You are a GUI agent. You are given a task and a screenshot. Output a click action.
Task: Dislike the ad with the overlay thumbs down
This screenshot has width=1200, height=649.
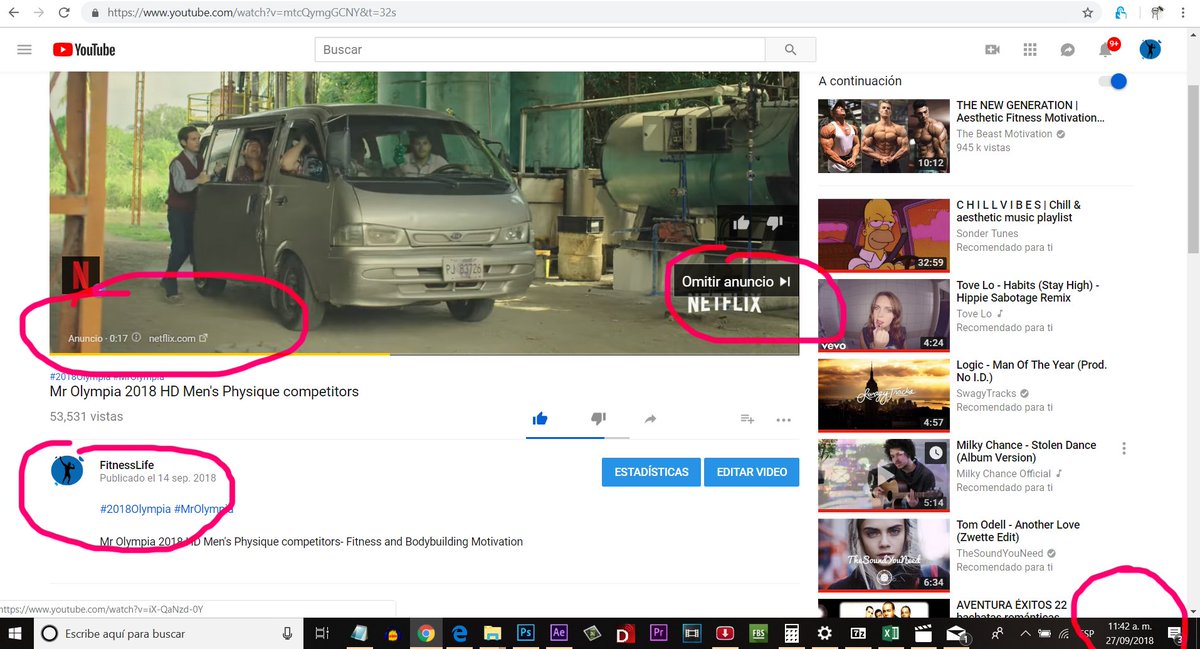click(x=774, y=223)
